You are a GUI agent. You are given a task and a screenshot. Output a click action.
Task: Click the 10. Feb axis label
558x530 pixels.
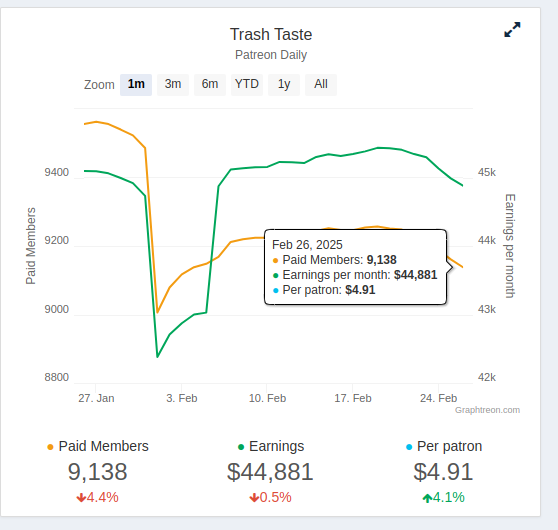click(268, 398)
